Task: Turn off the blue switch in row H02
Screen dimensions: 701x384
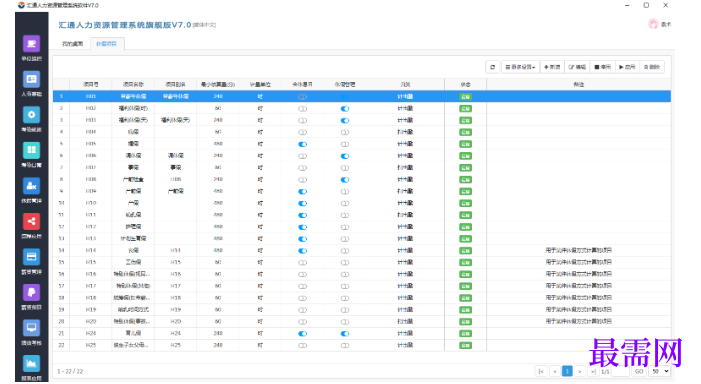Action: tap(345, 109)
